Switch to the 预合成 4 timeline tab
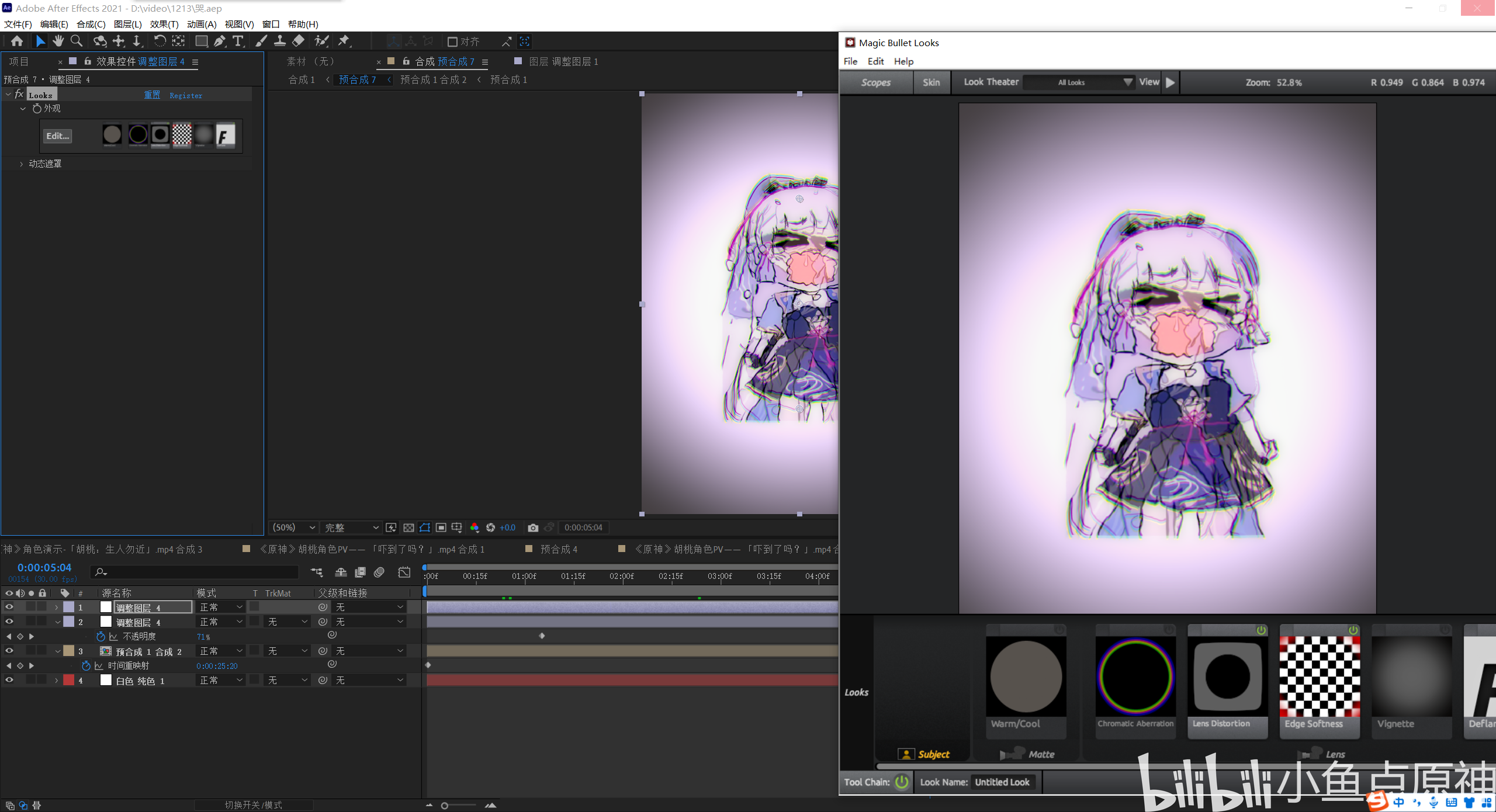Image resolution: width=1496 pixels, height=812 pixels. point(559,549)
